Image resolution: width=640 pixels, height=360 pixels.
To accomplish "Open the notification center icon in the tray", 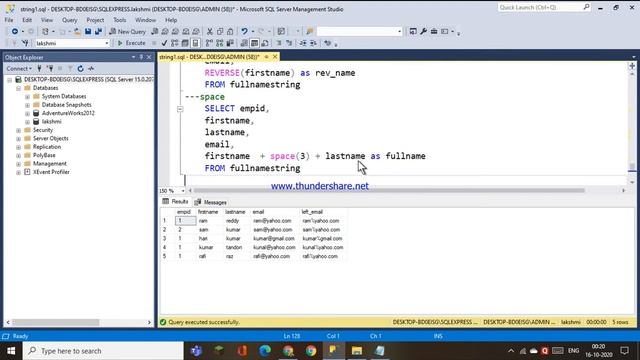I will point(624,351).
